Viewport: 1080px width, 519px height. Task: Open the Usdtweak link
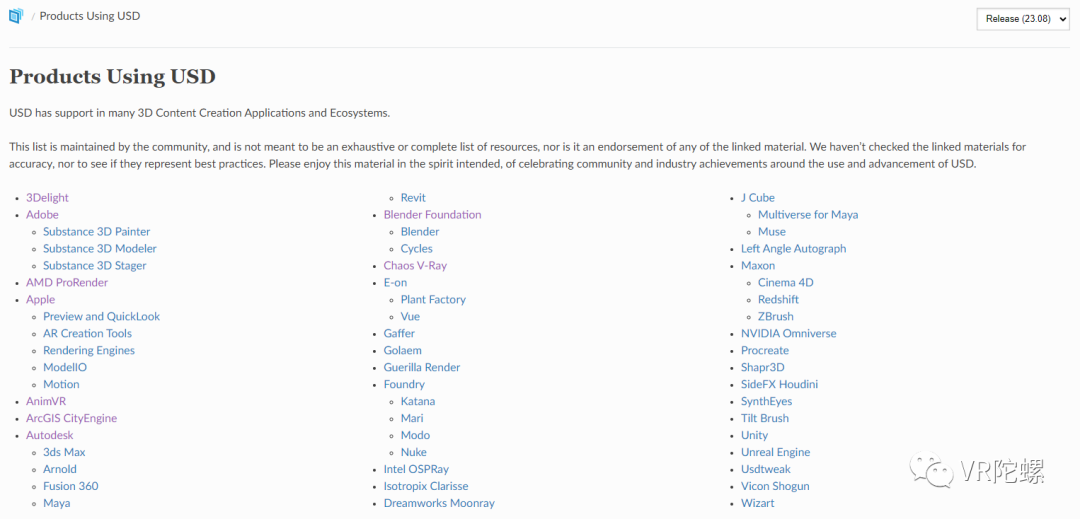coord(766,469)
